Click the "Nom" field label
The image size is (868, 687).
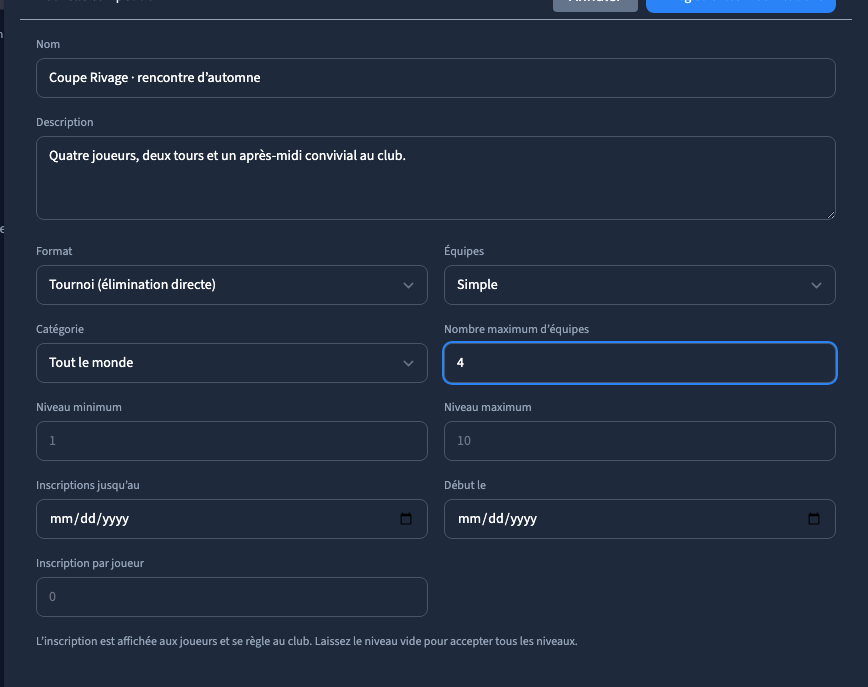(x=48, y=44)
